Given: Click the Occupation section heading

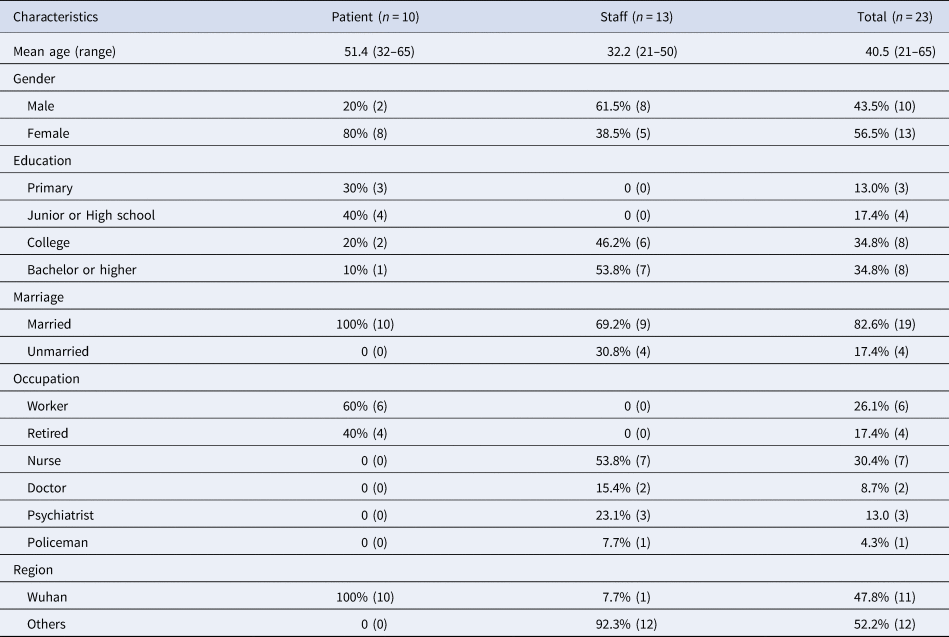Looking at the screenshot, I should coord(46,379).
